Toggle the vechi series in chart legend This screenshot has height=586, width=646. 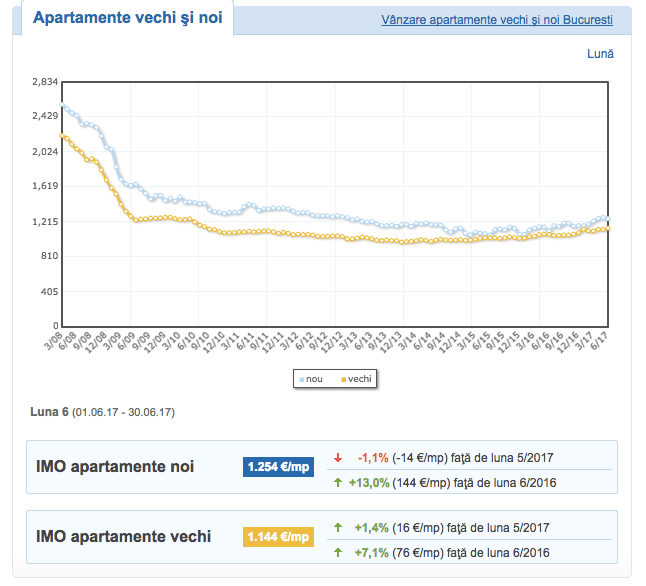pos(357,379)
